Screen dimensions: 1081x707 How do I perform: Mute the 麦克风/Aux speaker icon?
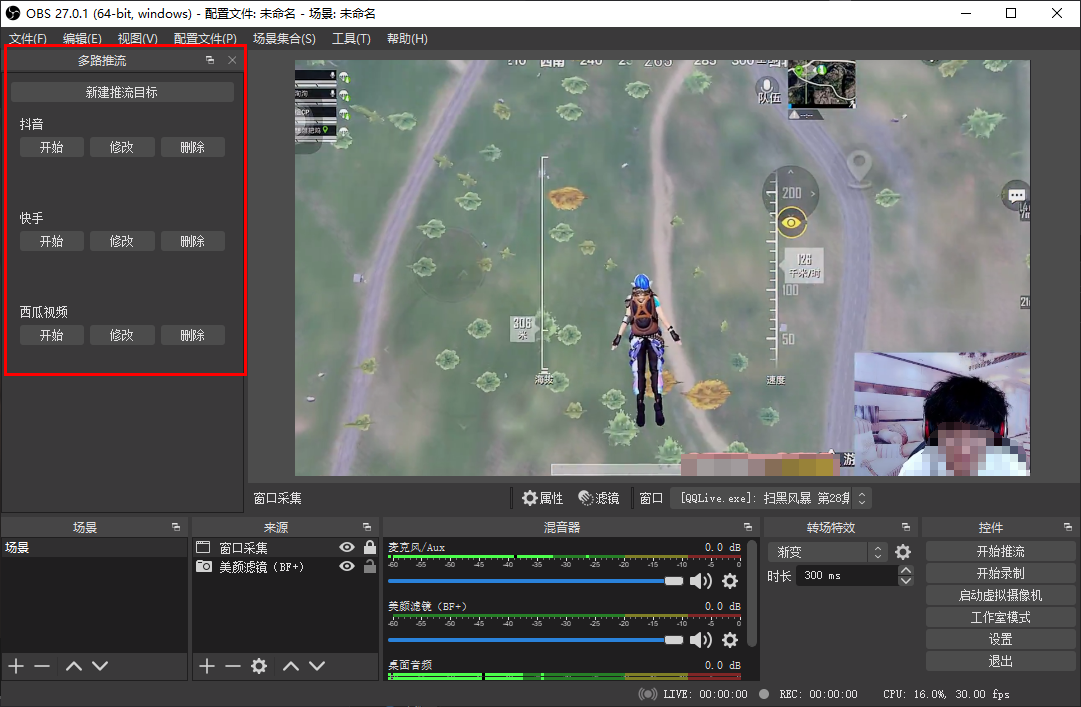point(701,581)
